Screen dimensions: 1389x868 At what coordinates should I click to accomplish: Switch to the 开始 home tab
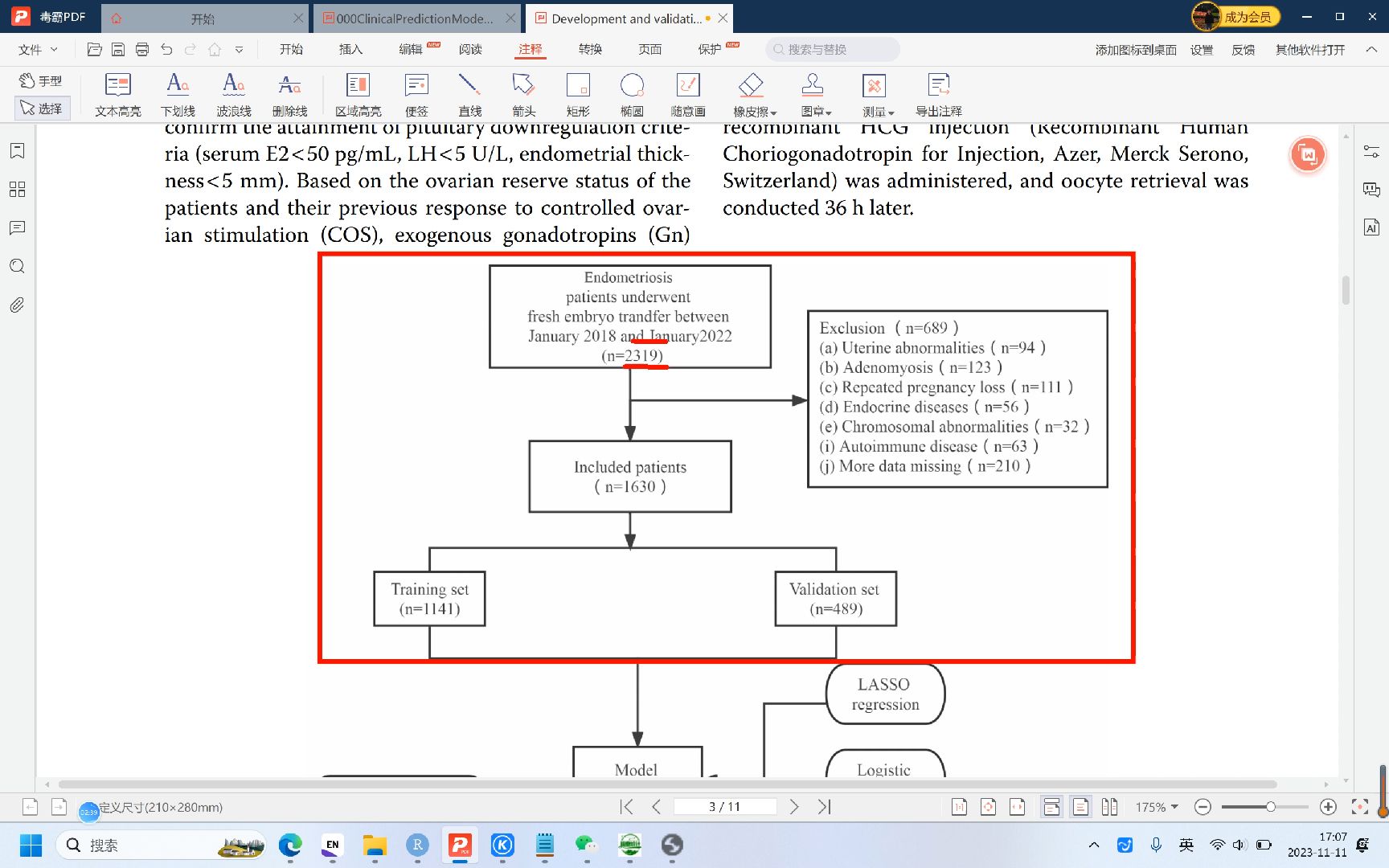203,18
